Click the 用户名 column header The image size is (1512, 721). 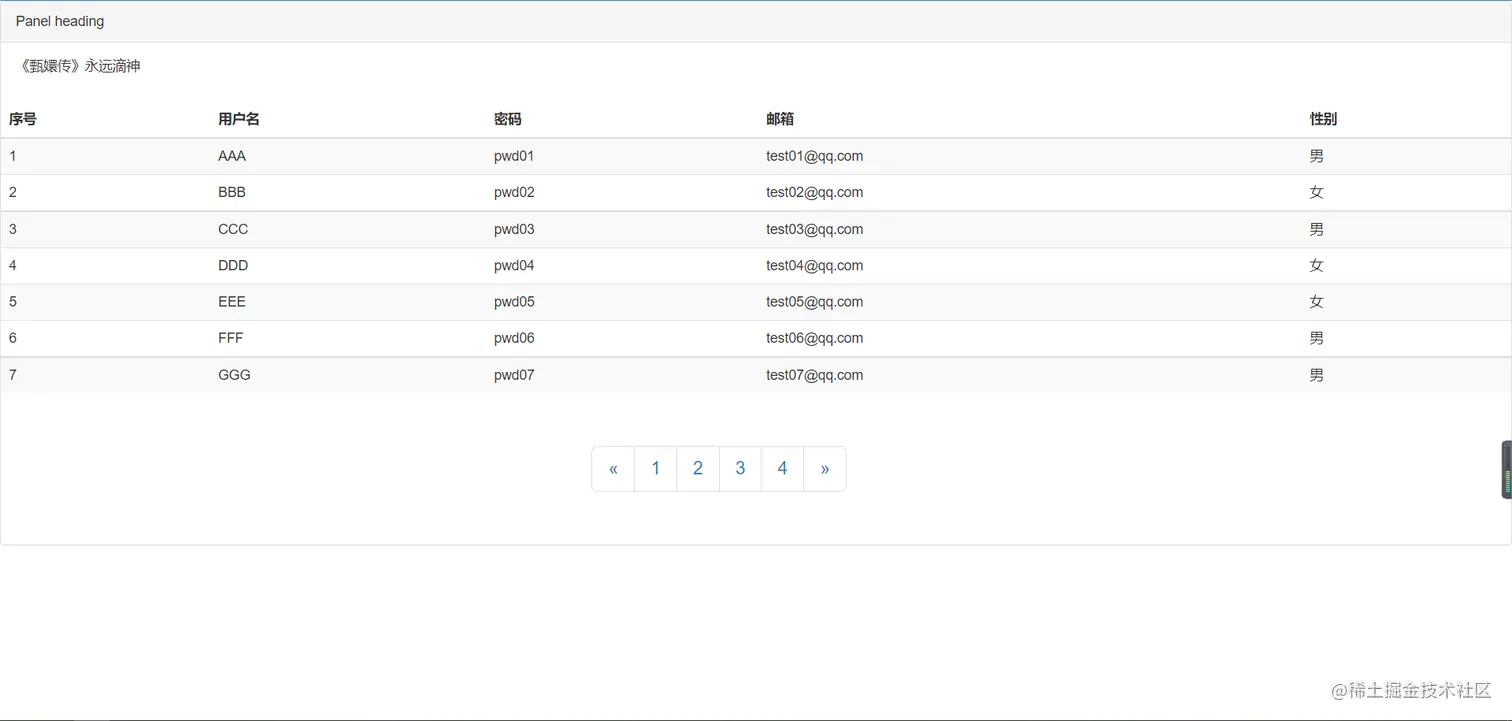click(239, 119)
